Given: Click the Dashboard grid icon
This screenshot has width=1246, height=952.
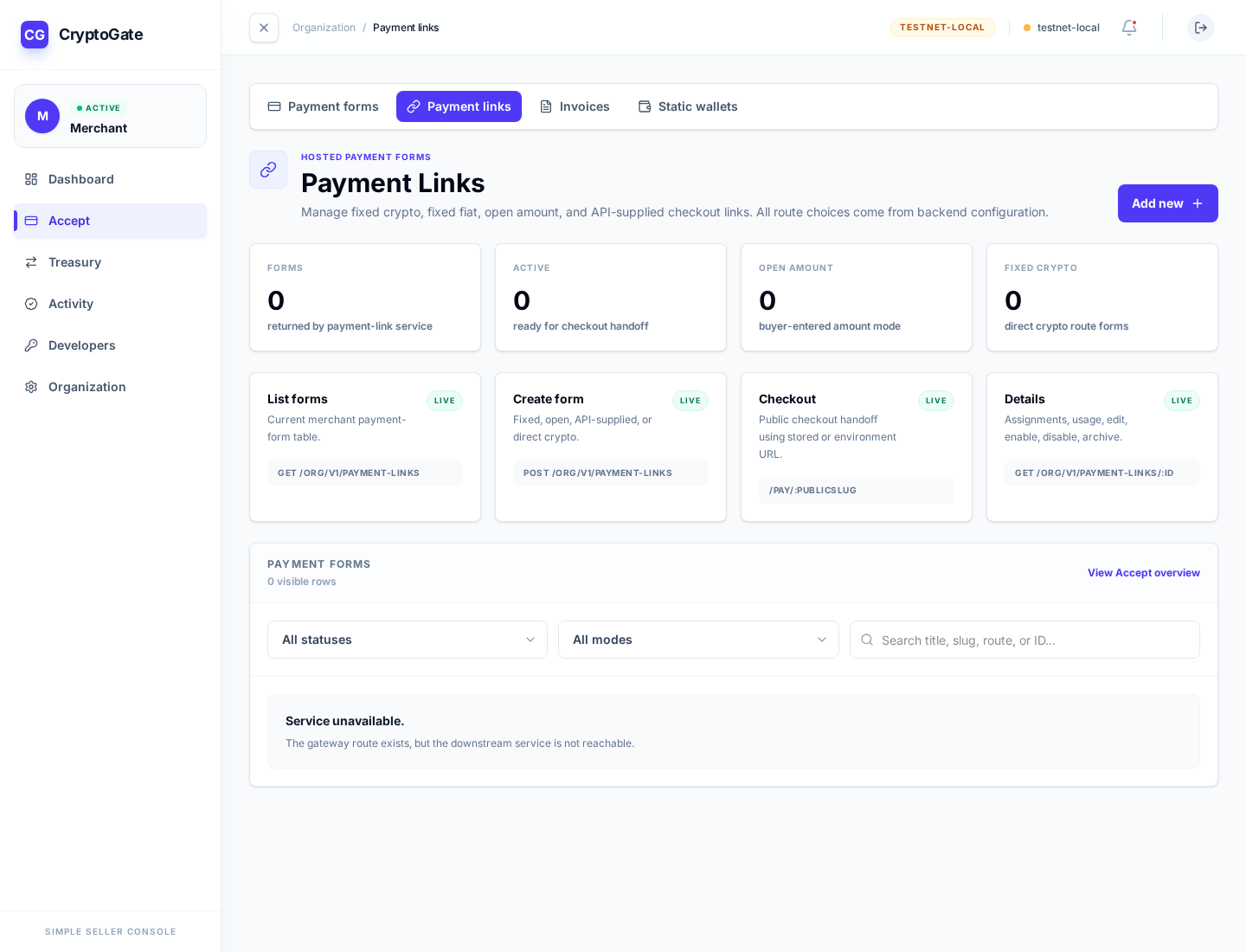Looking at the screenshot, I should coord(31,179).
